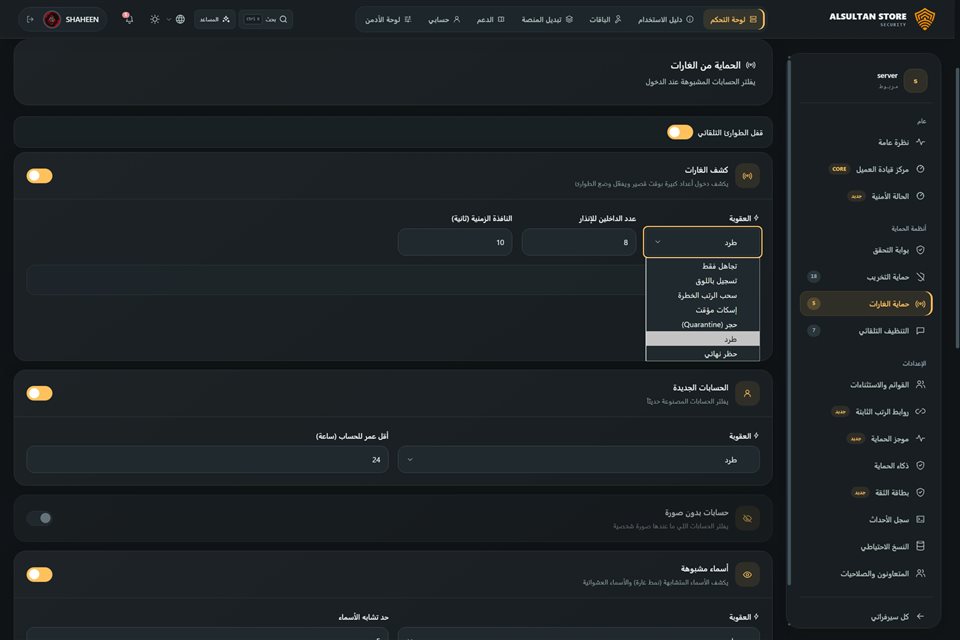The height and width of the screenshot is (640, 960).
Task: Open the language globe dropdown
Action: click(175, 20)
